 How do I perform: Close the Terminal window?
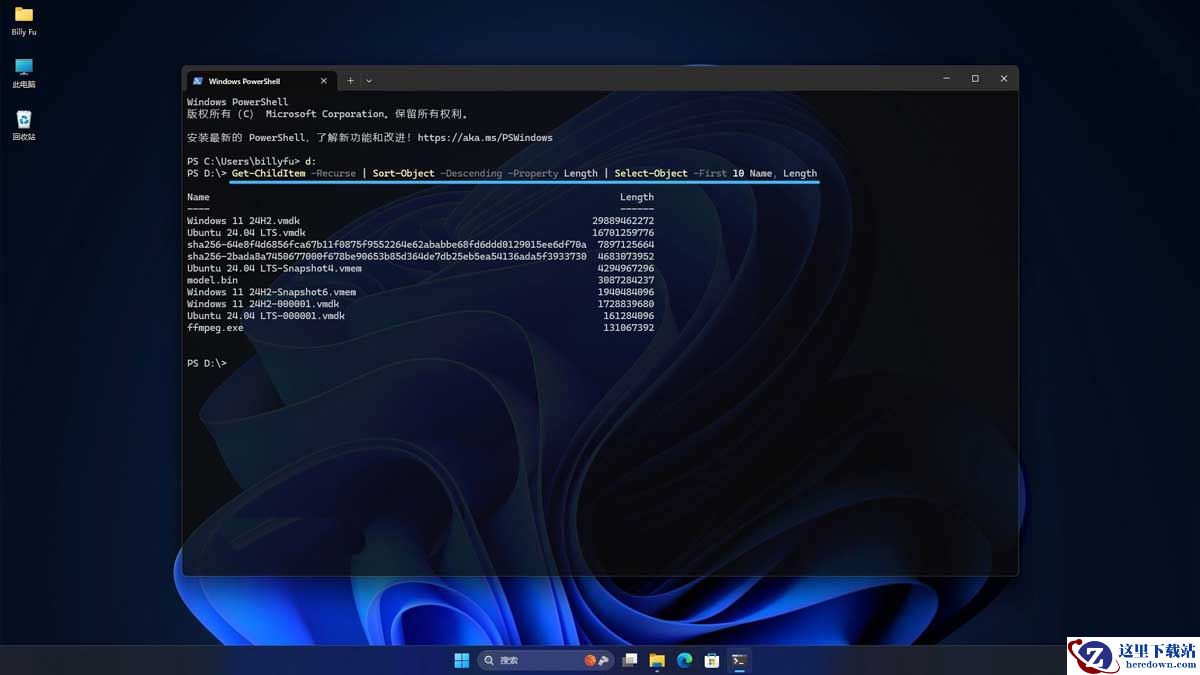click(1004, 79)
